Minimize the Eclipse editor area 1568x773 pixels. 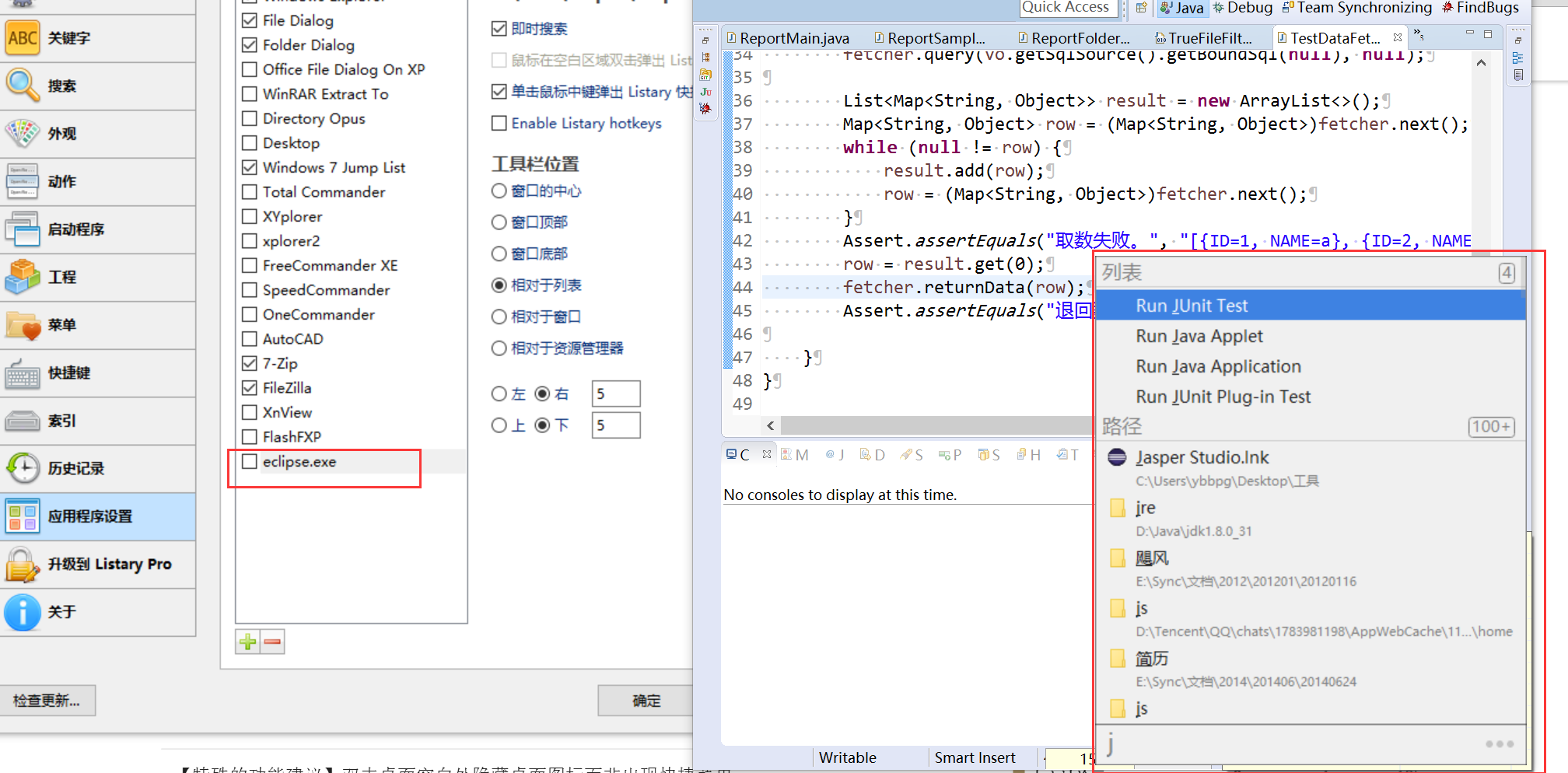point(1469,33)
